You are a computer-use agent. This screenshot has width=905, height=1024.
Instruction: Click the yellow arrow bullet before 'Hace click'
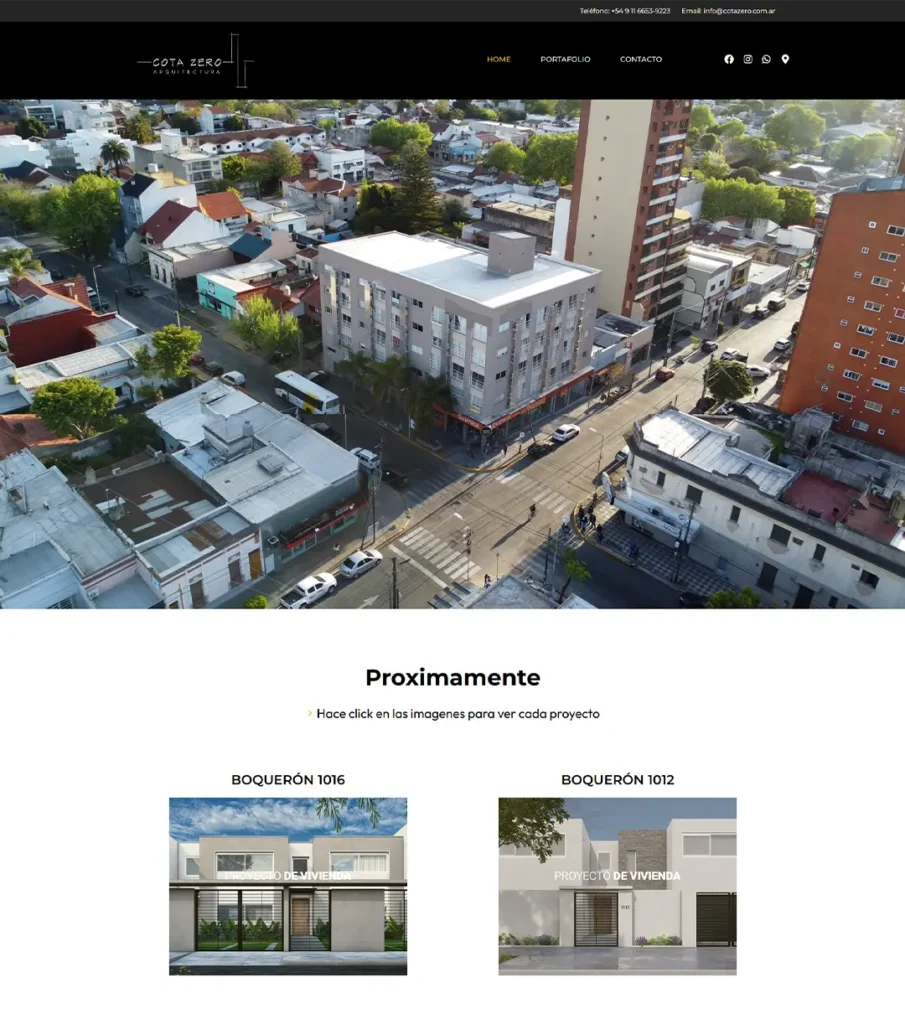click(x=310, y=714)
